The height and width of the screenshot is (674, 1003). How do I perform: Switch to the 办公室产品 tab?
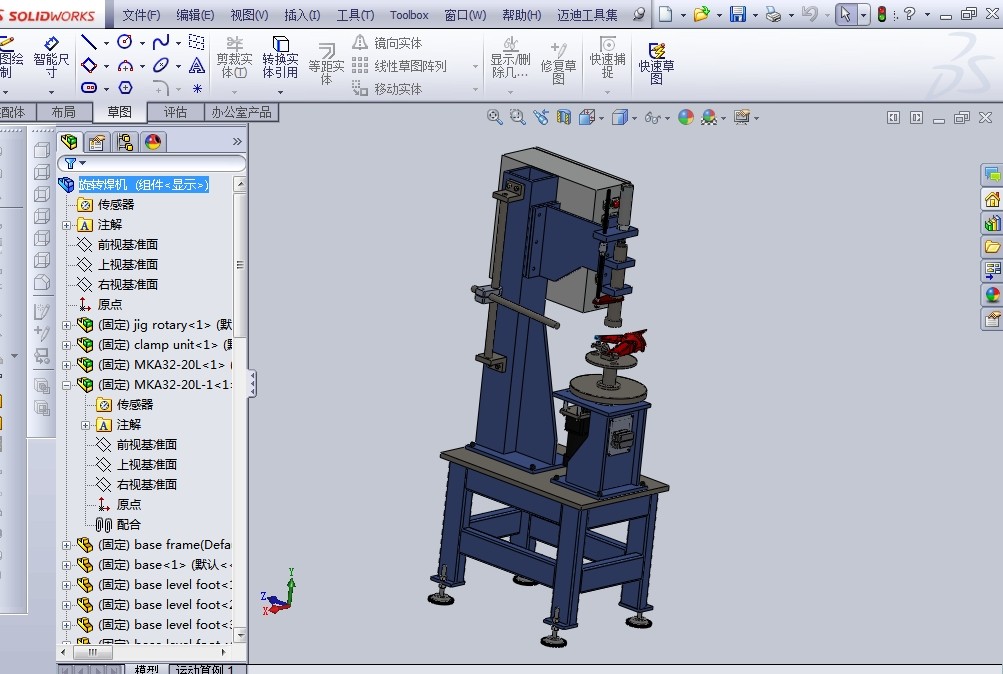pyautogui.click(x=241, y=113)
